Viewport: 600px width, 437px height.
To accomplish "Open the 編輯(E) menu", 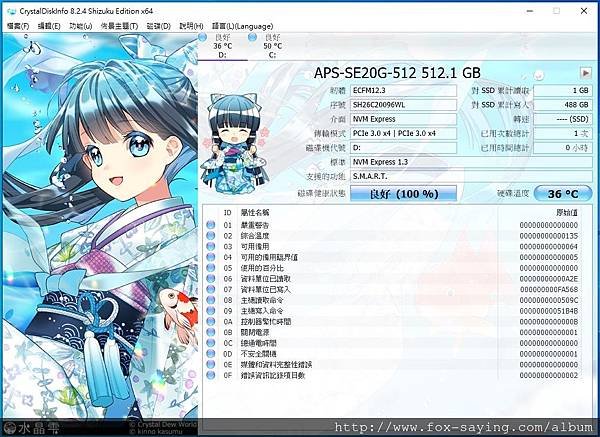I will coord(49,26).
